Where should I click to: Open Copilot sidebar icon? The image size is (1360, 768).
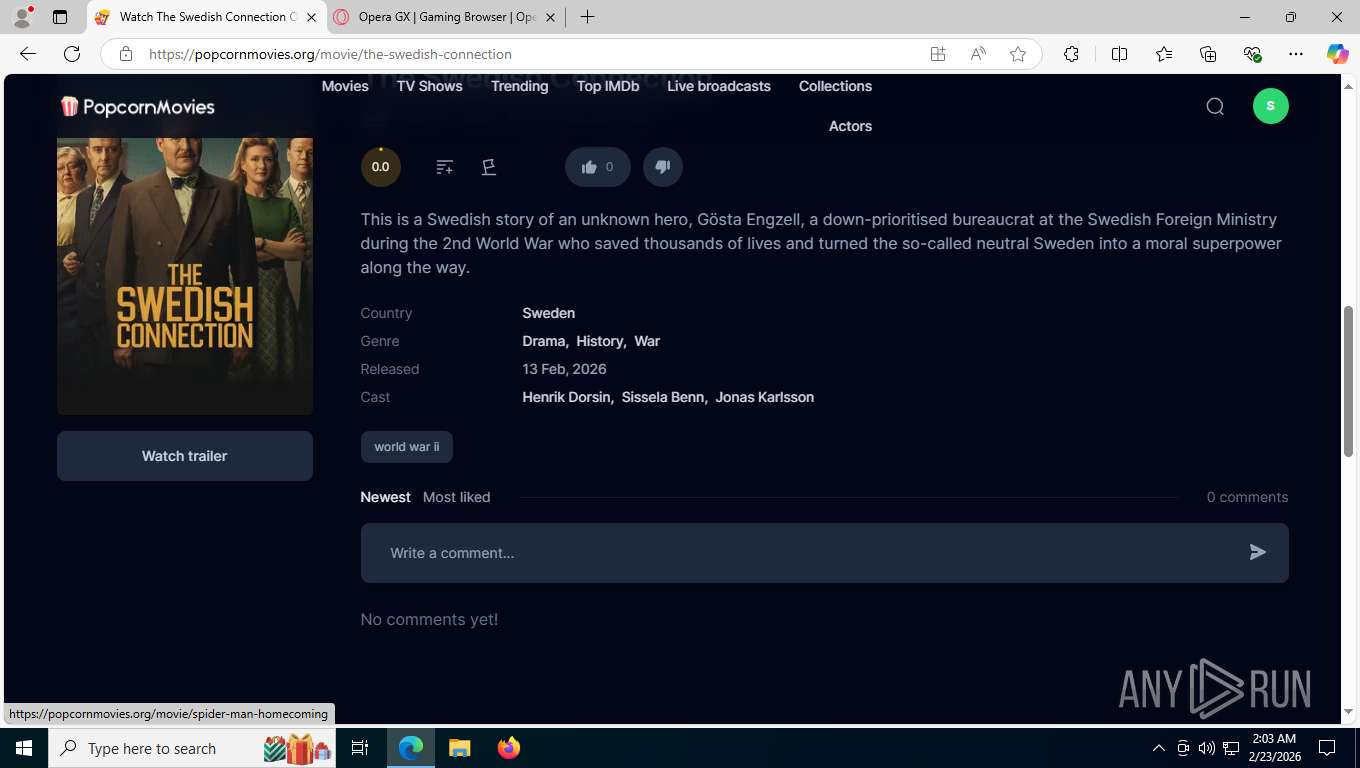point(1337,54)
